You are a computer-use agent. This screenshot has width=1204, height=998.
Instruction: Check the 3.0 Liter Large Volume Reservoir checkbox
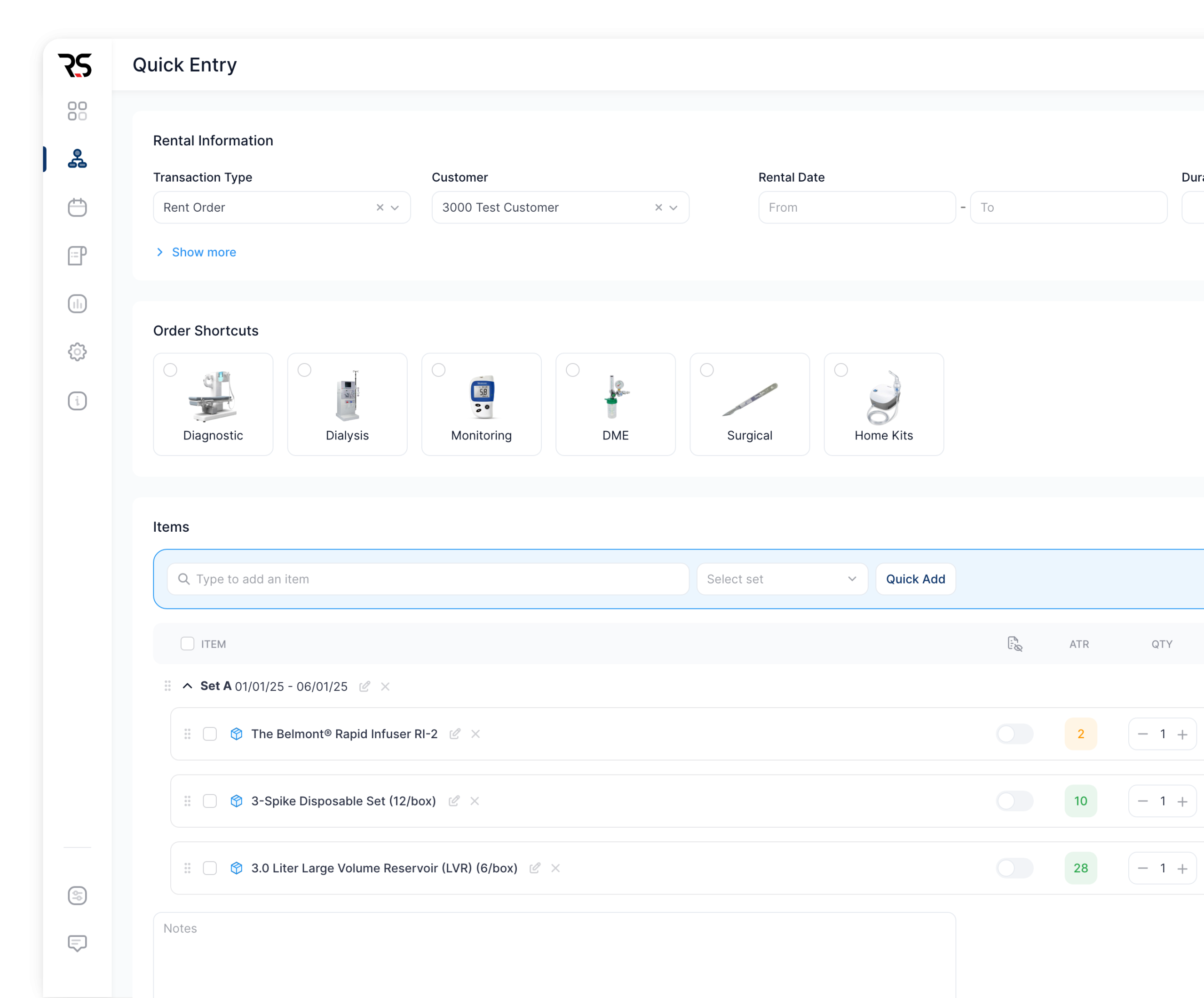tap(210, 869)
